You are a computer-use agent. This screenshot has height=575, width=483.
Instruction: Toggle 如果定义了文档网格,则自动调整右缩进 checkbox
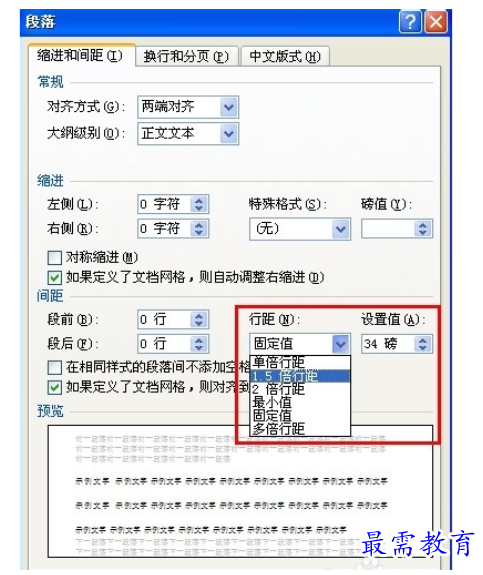tap(55, 278)
